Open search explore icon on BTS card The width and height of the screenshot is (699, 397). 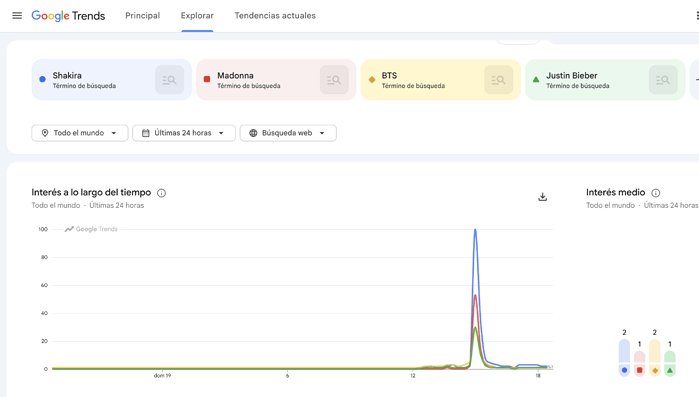click(x=498, y=80)
